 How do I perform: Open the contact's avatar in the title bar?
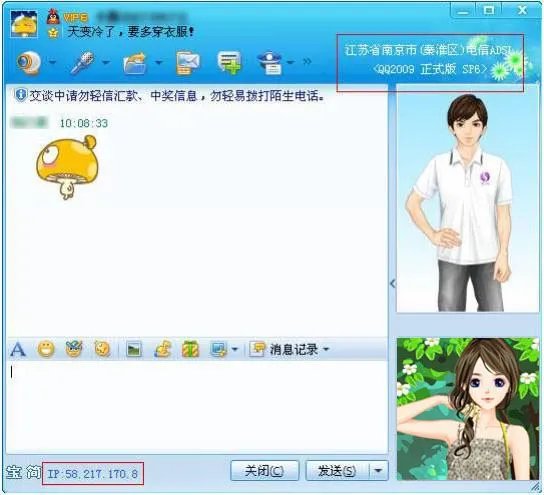coord(24,24)
